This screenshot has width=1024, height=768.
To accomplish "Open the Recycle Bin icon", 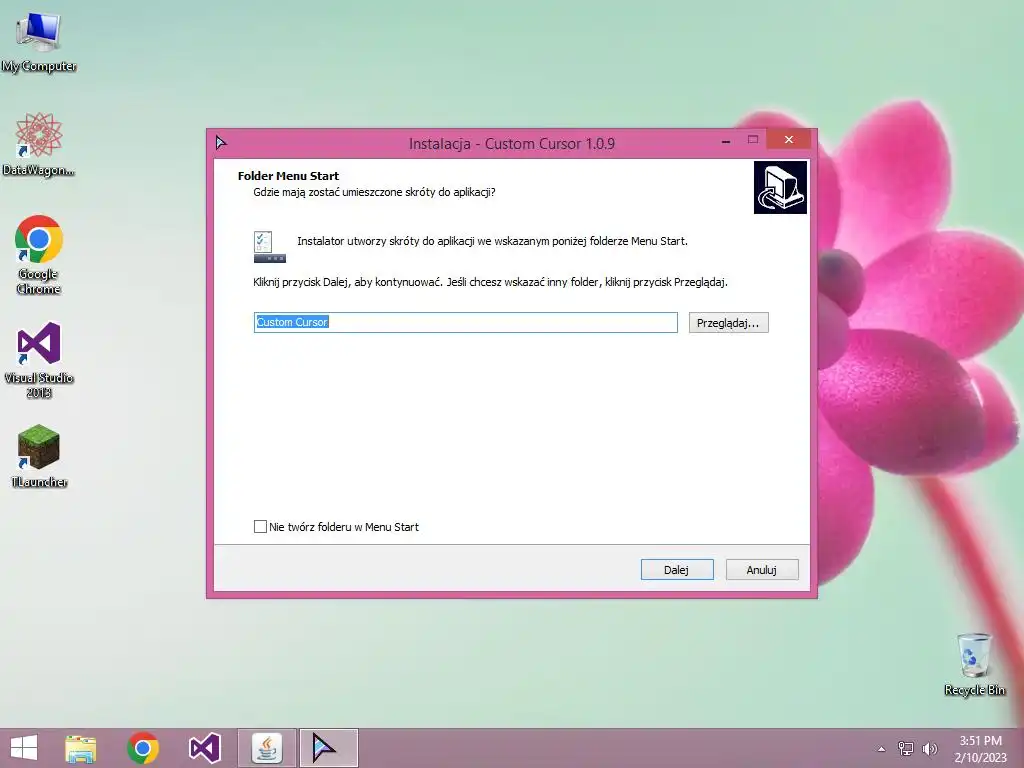I will pos(974,664).
